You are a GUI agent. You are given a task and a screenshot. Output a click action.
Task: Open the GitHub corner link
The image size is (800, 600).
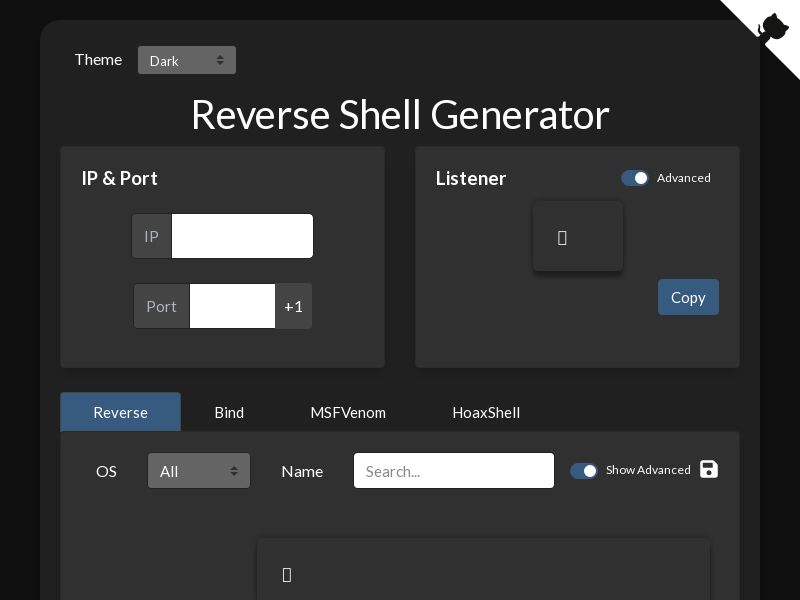tap(772, 26)
